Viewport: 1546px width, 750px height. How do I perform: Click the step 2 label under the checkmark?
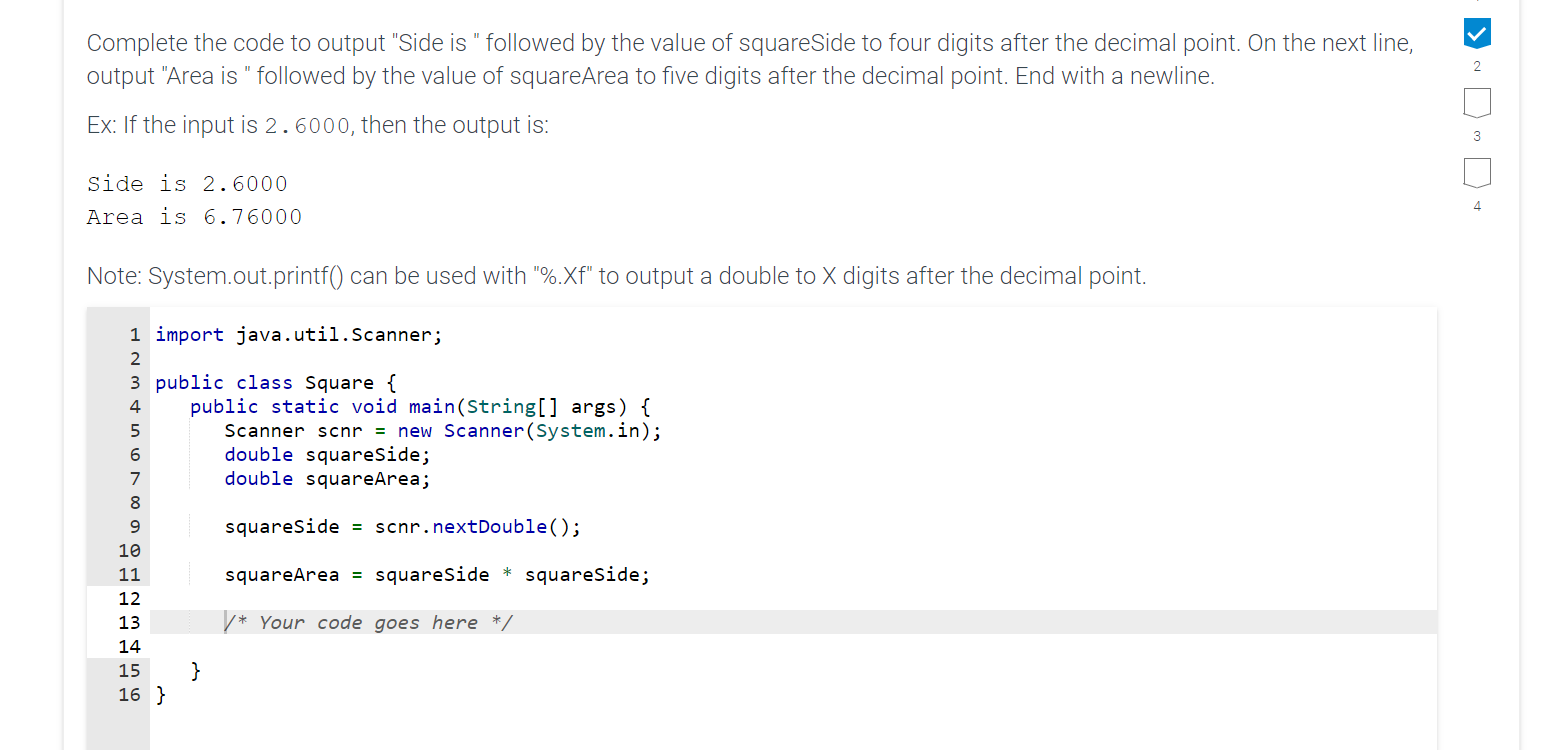pyautogui.click(x=1477, y=66)
